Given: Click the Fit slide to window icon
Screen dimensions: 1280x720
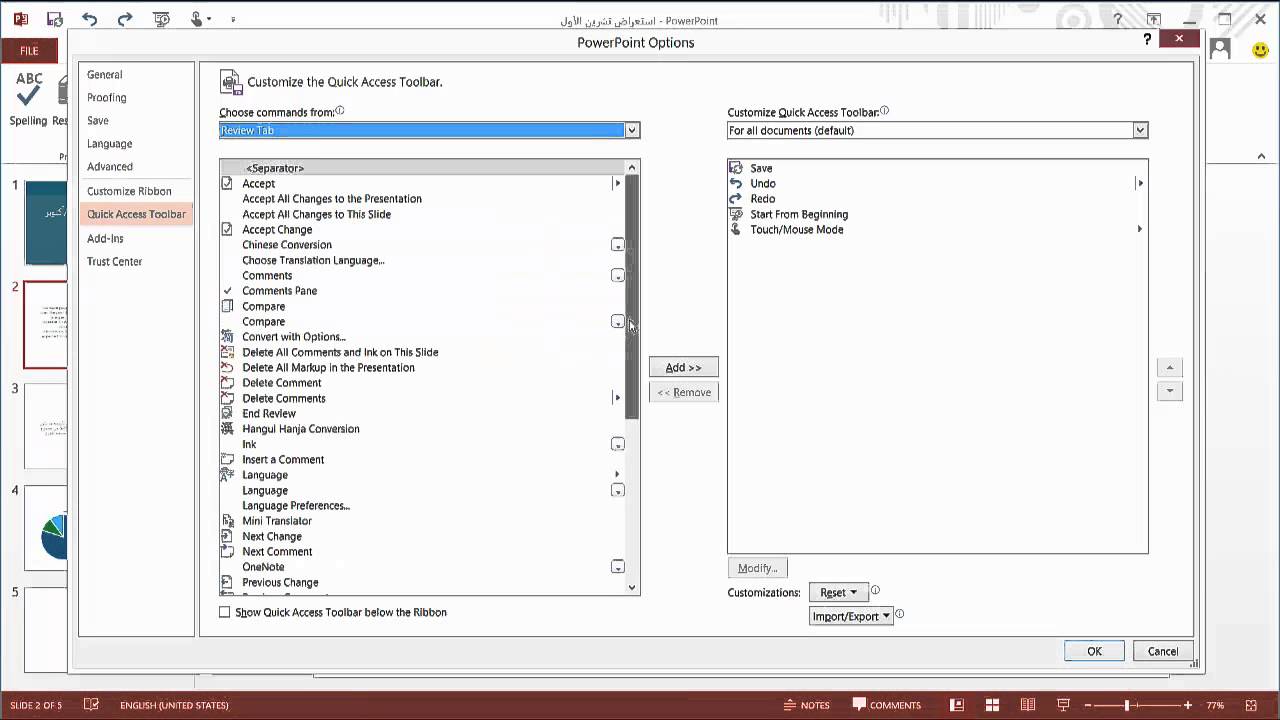Looking at the screenshot, I should 1252,705.
